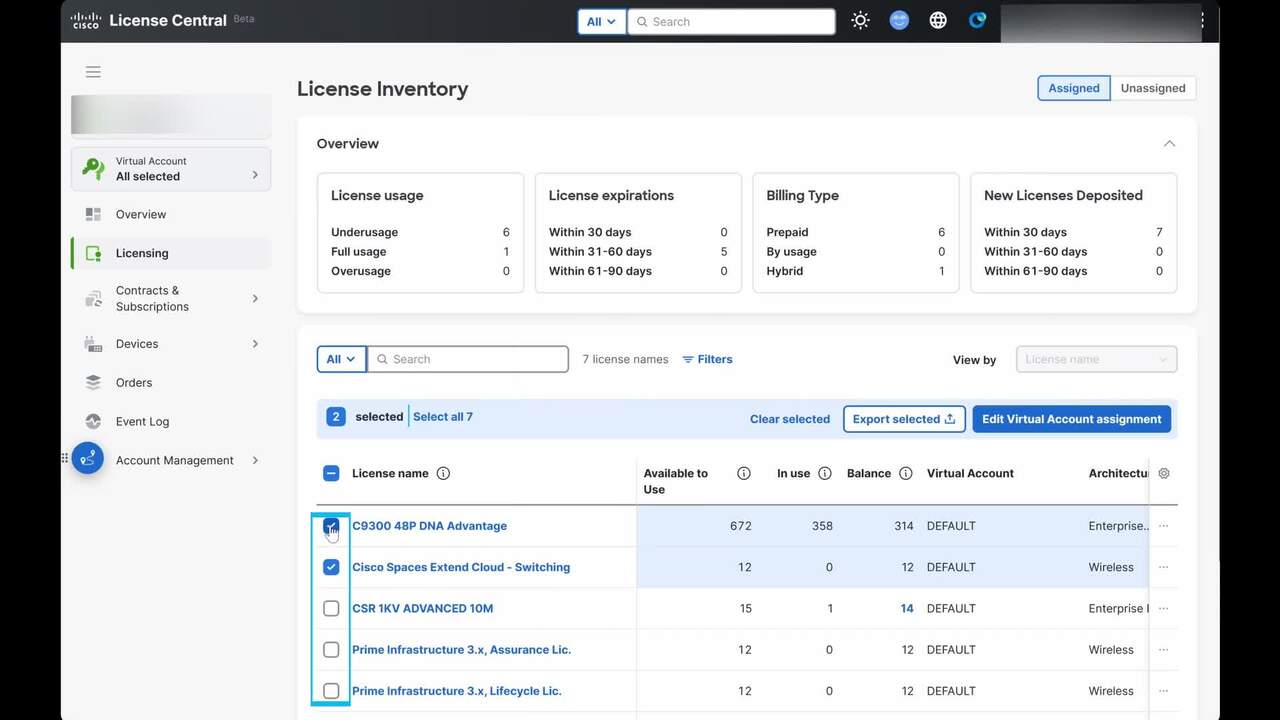Screen dimensions: 1280x720
Task: Open the blue assistant face icon
Action: coord(899,21)
